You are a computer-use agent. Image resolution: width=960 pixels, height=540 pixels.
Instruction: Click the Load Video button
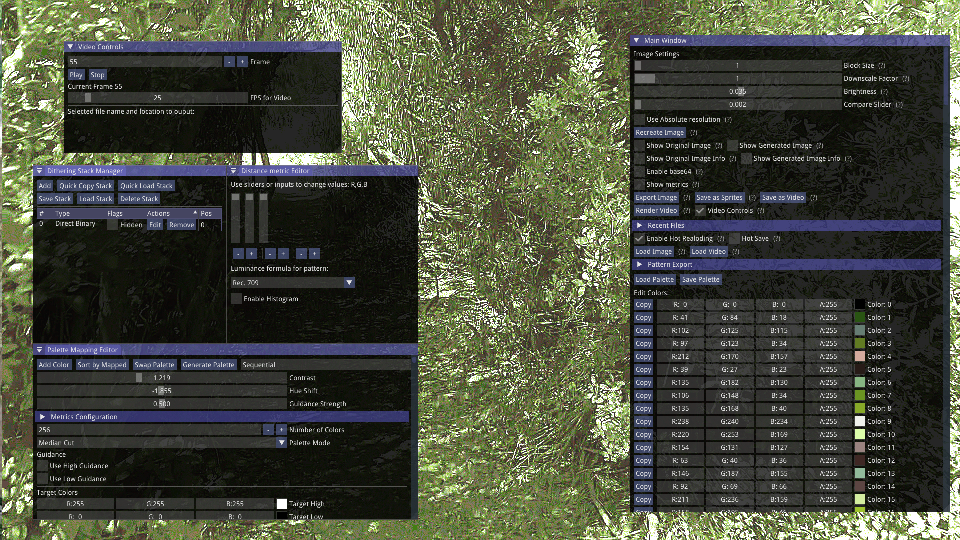coord(708,251)
